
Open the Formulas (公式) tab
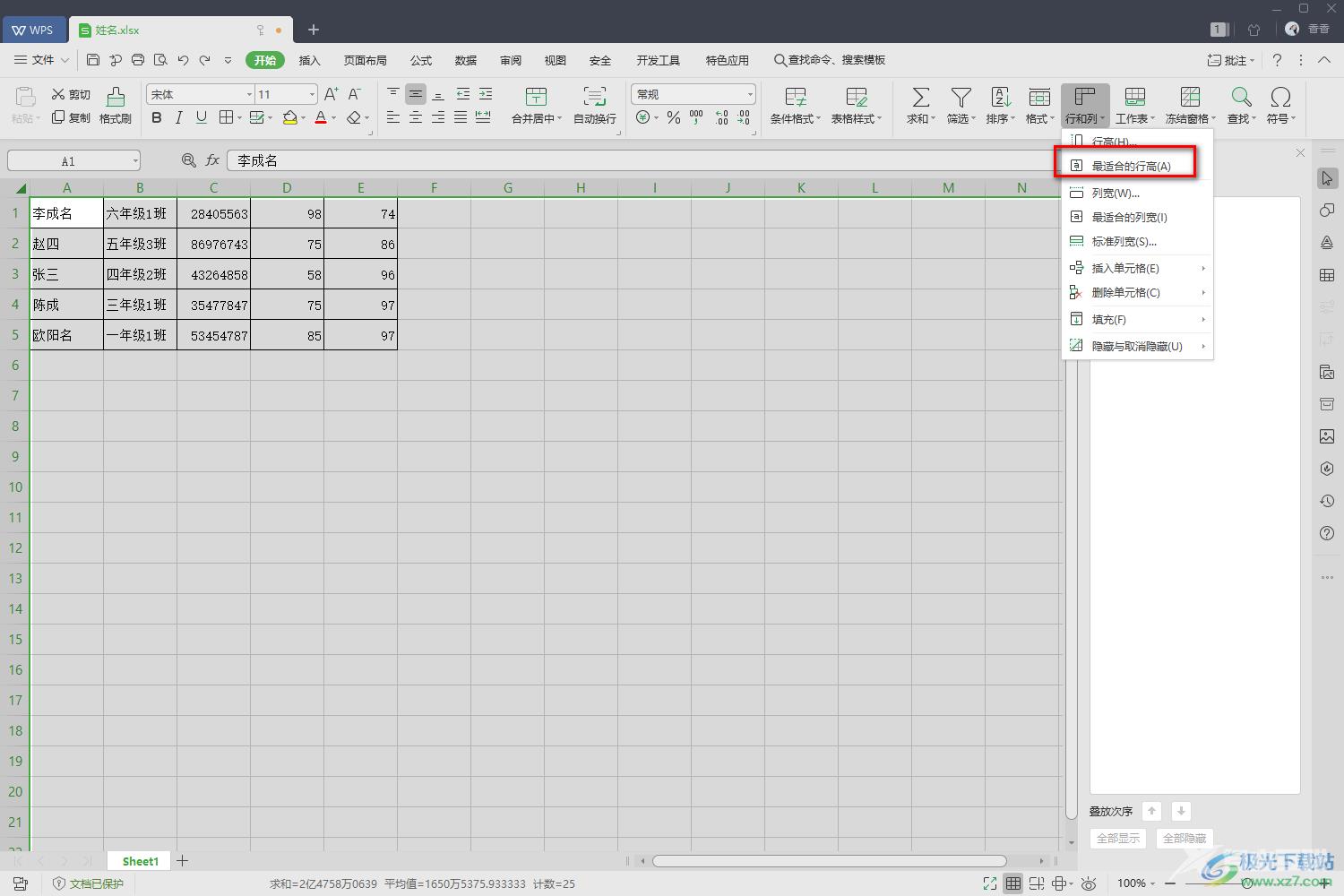point(421,60)
